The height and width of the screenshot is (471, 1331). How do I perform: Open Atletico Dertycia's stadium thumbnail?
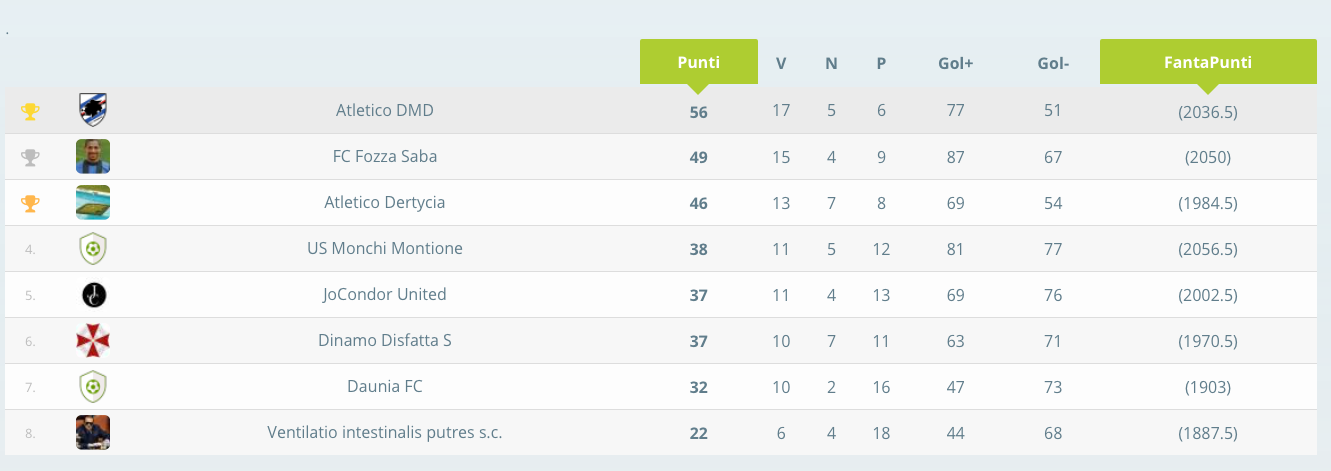[x=93, y=203]
